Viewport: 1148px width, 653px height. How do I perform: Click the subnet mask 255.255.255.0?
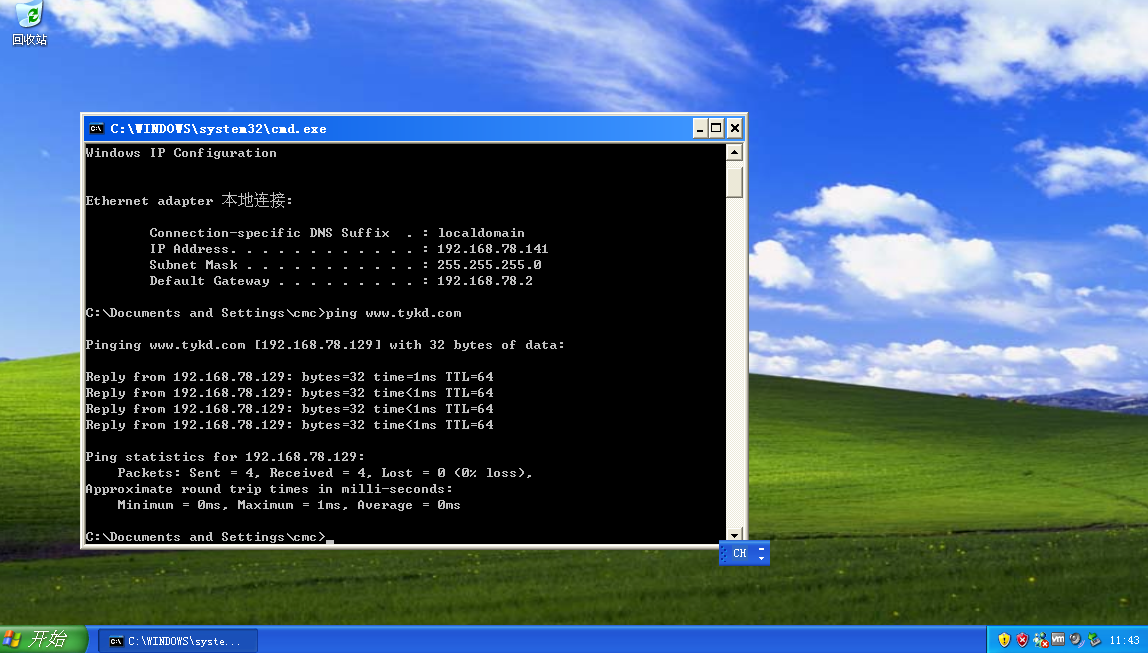point(489,265)
